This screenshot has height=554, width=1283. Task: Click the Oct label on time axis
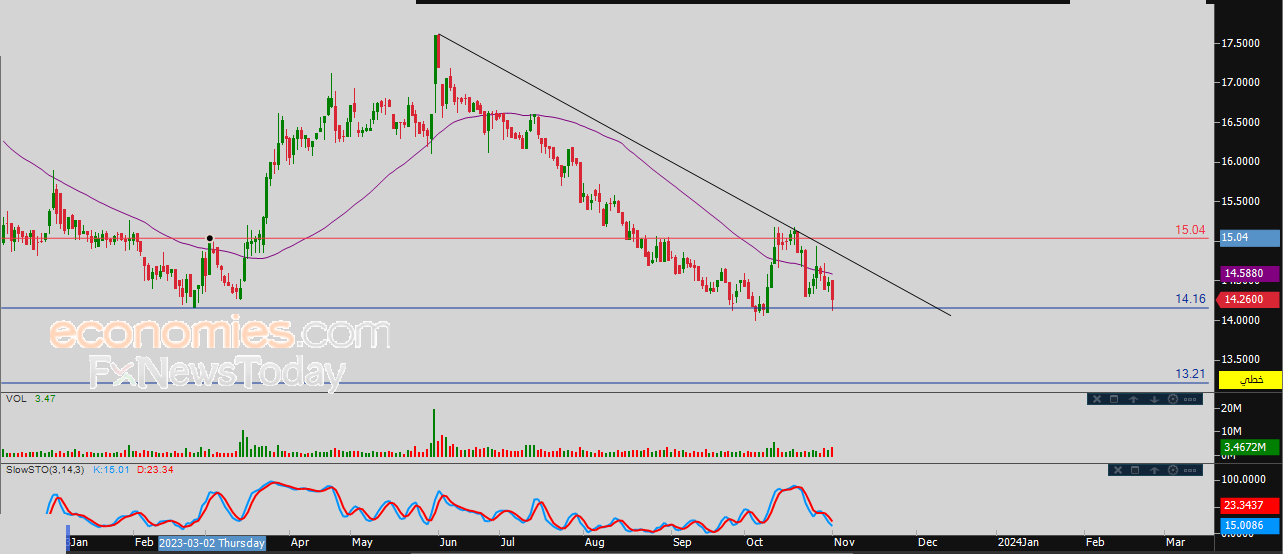[757, 543]
